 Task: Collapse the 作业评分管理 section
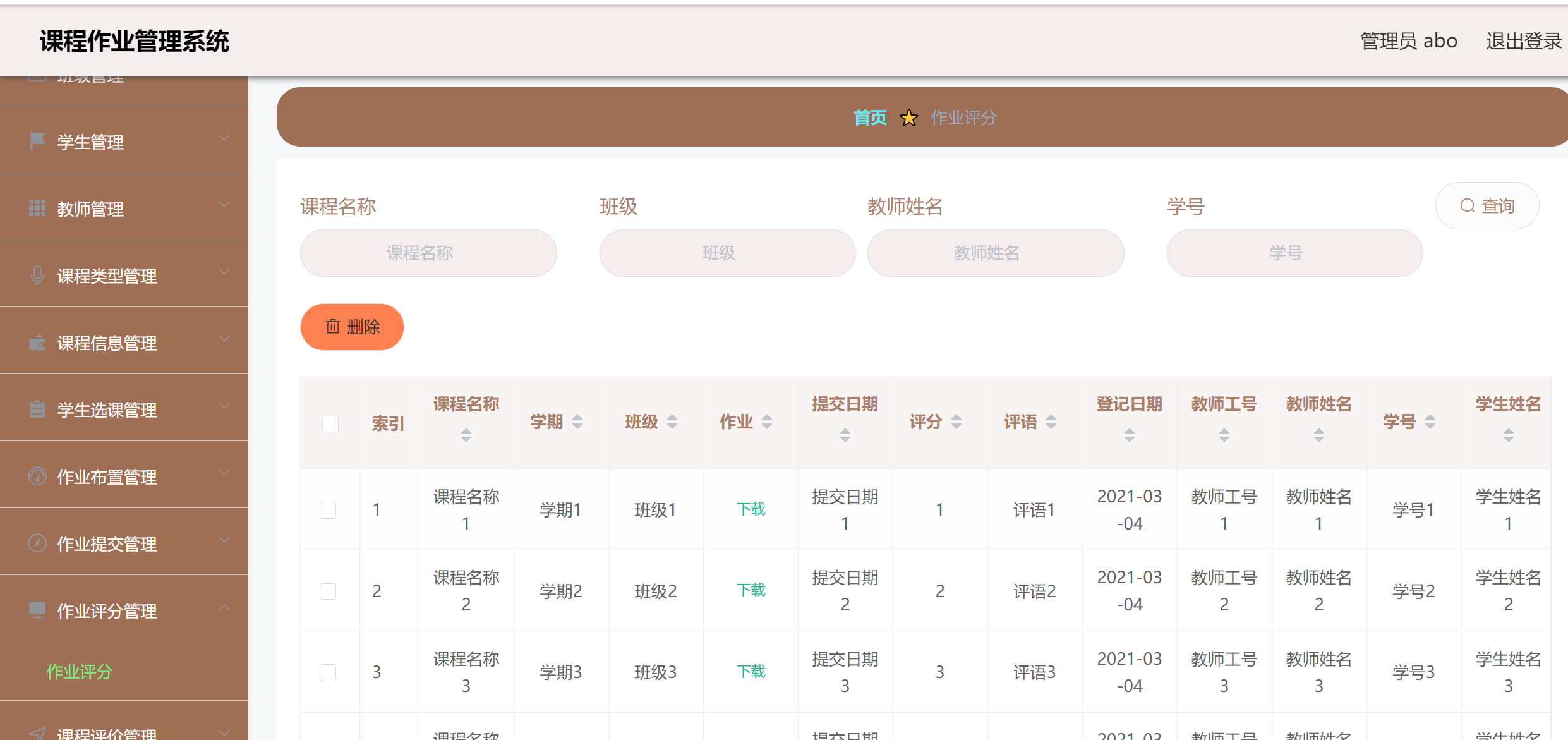(x=224, y=607)
